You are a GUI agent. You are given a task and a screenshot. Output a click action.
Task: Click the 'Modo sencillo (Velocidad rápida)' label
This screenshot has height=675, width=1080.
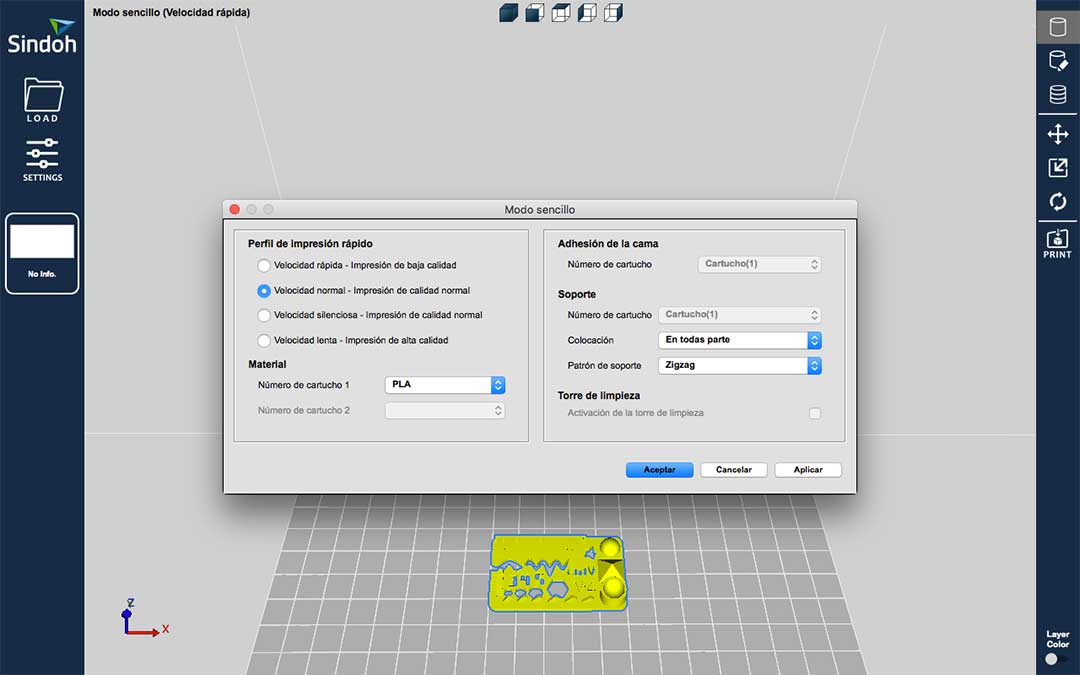(172, 12)
